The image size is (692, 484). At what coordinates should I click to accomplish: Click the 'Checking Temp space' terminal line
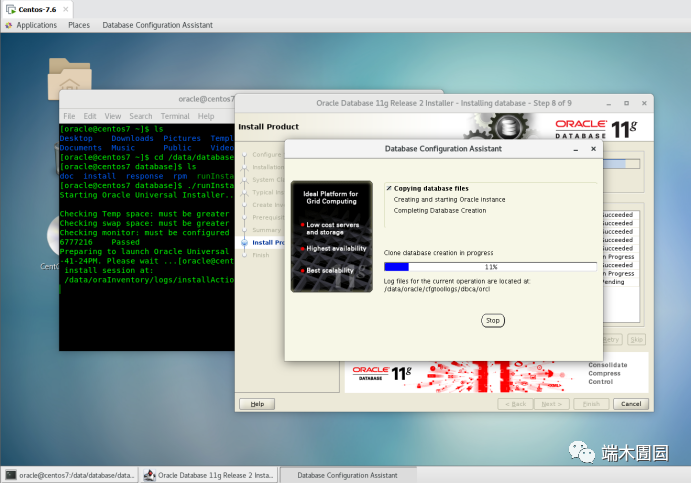144,214
